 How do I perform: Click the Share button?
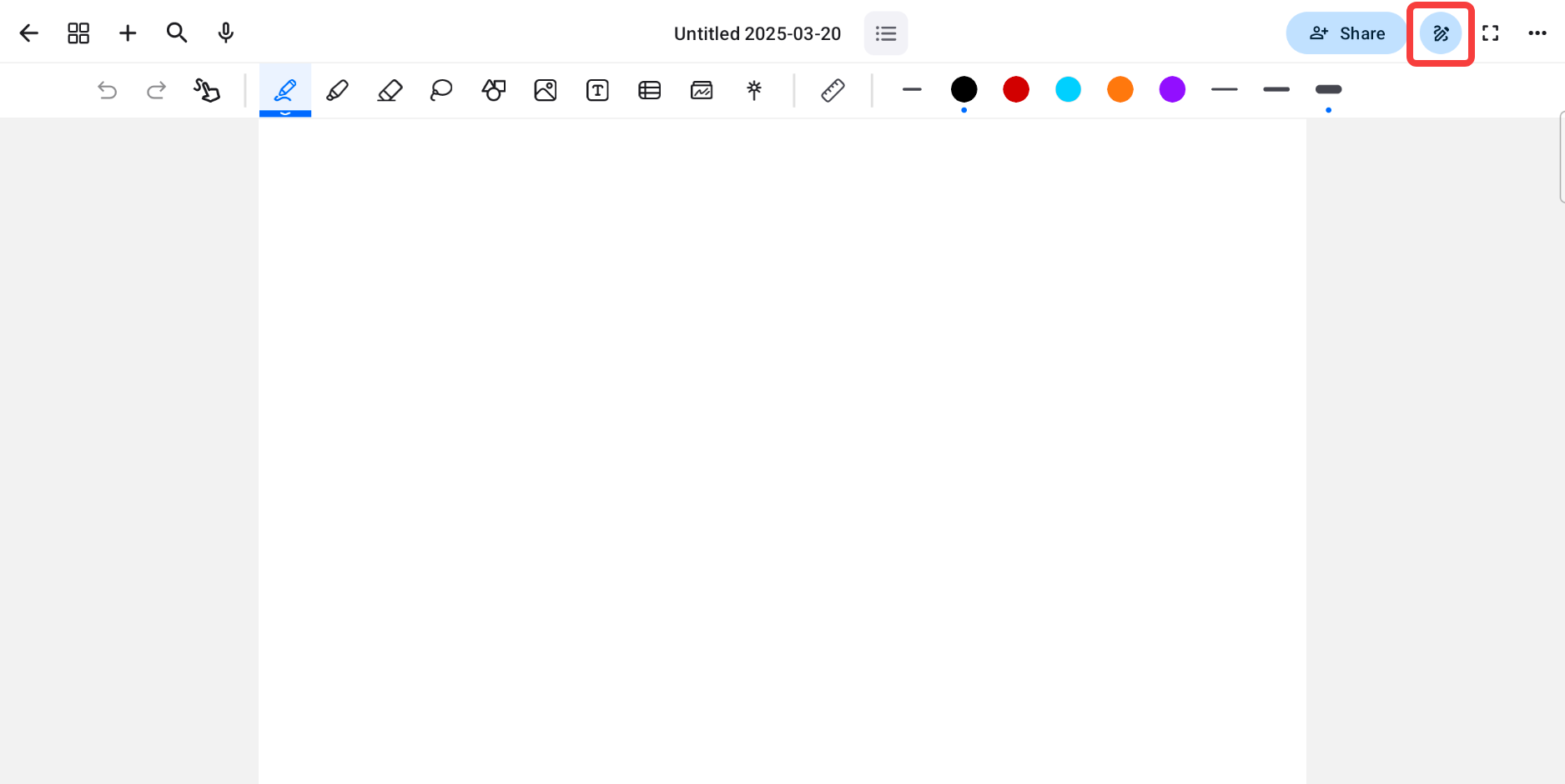(1346, 33)
